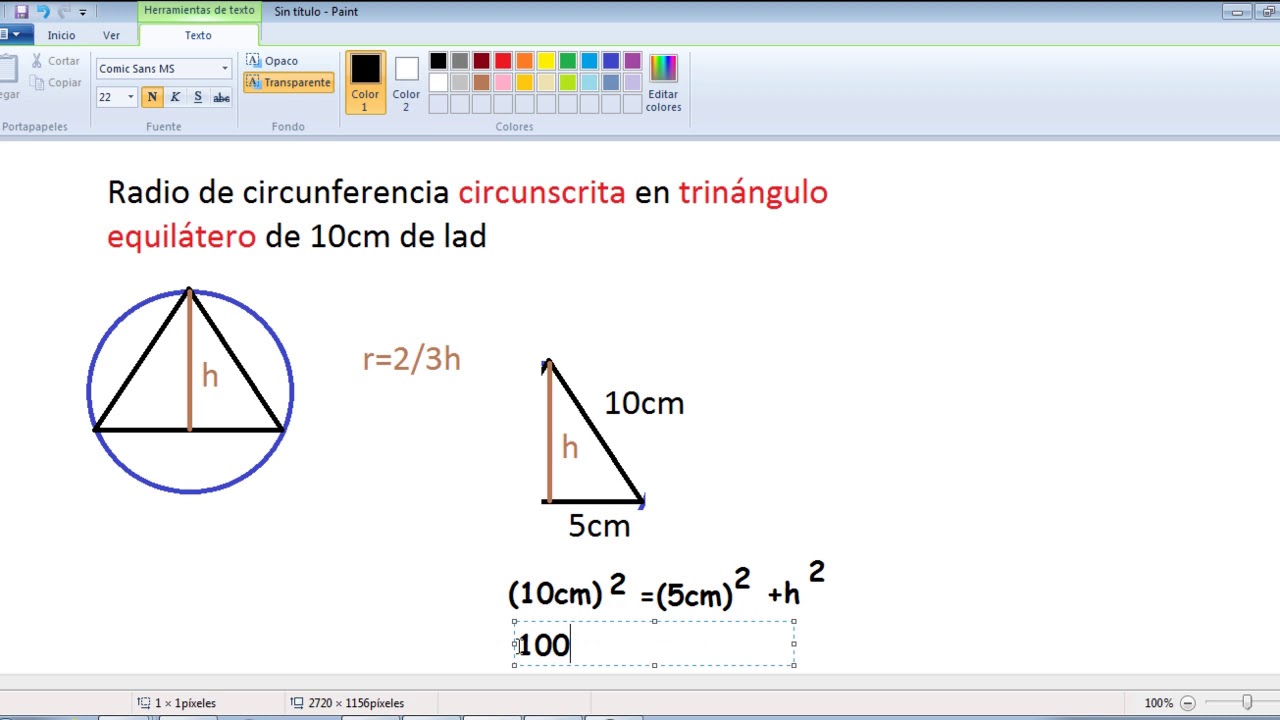Click the Save icon in quick access toolbar
Image resolution: width=1280 pixels, height=720 pixels.
[21, 12]
